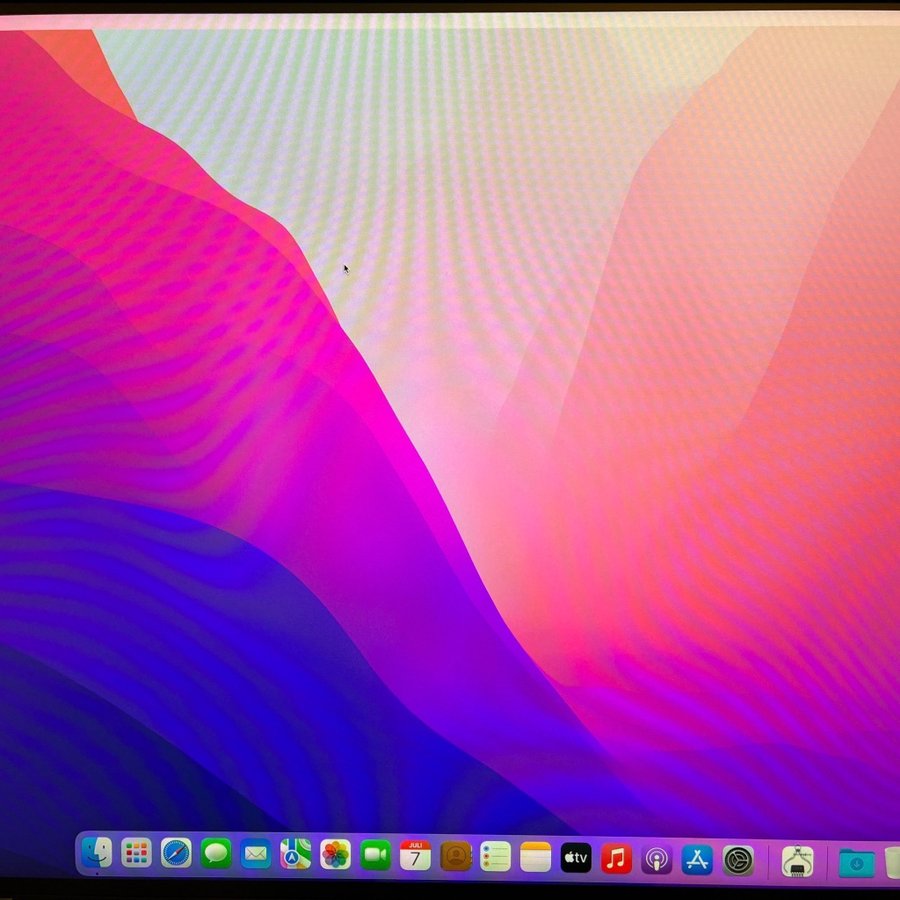Open the Photos app in dock
900x900 pixels.
tap(336, 855)
